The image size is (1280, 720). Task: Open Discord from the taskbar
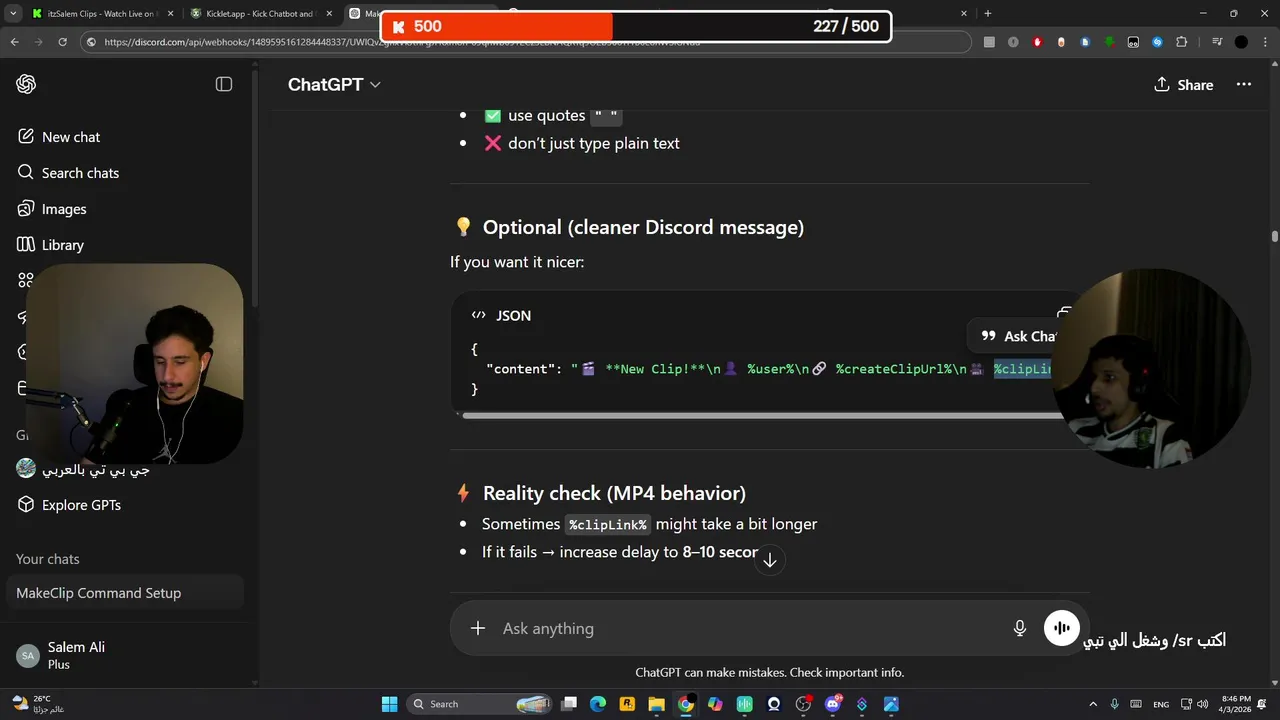click(x=833, y=704)
